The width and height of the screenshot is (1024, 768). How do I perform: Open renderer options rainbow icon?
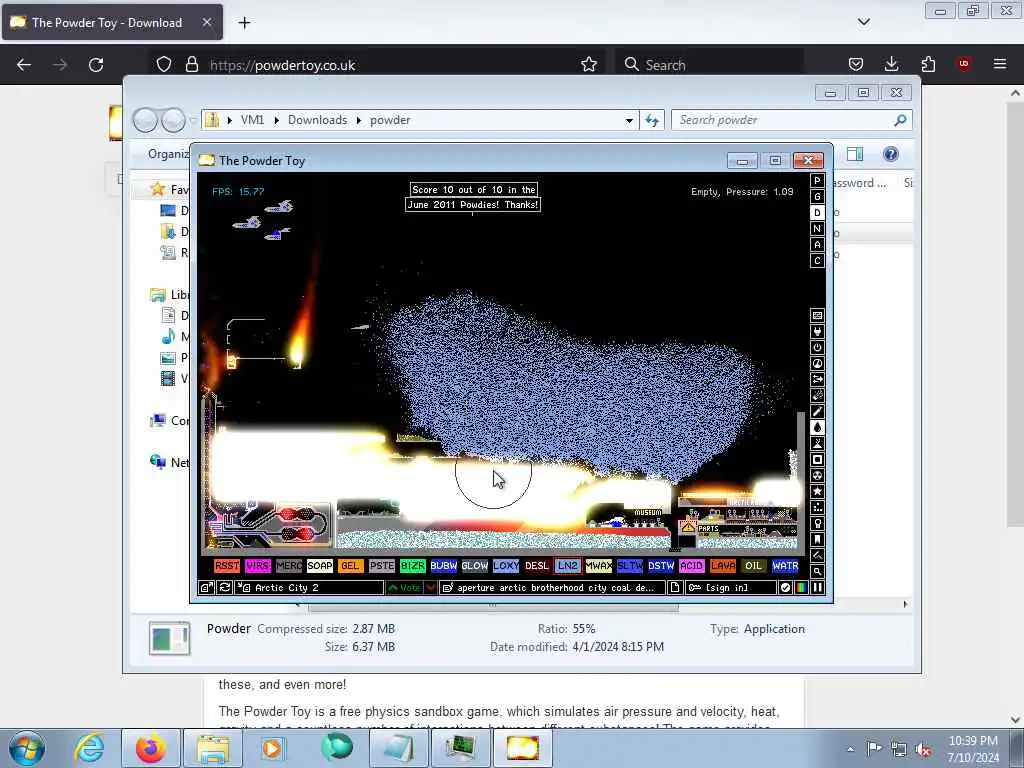(801, 588)
